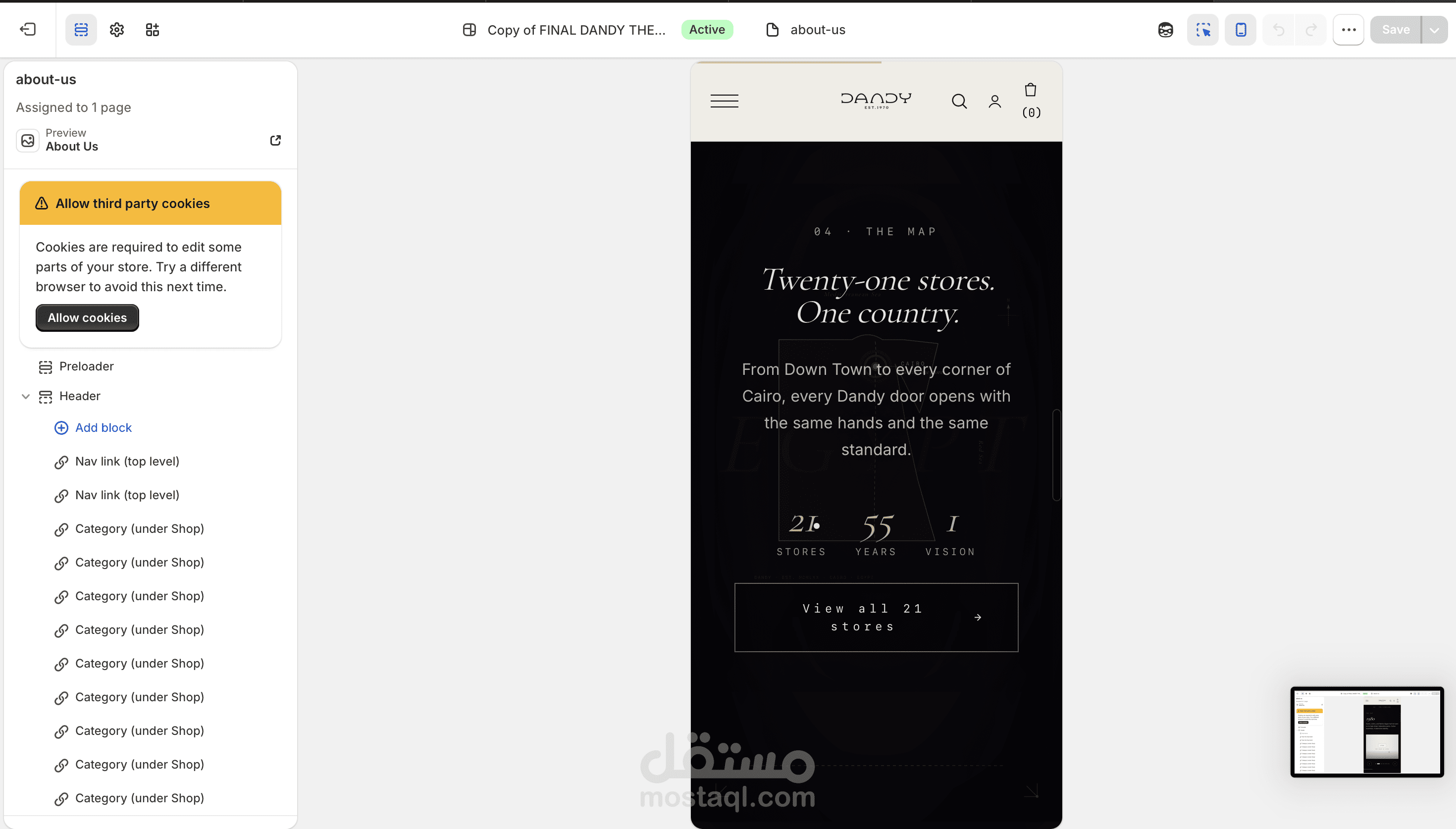Click the preview vertical scrollbar

1056,454
